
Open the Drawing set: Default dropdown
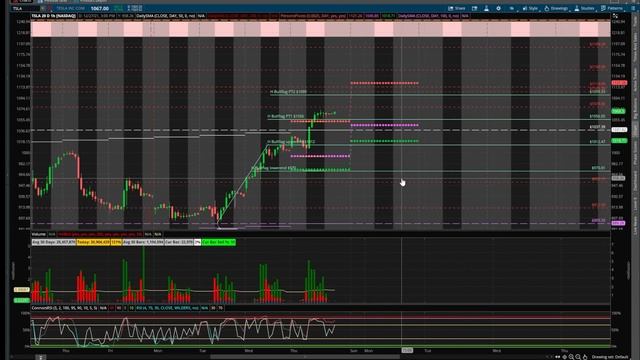tap(610, 357)
